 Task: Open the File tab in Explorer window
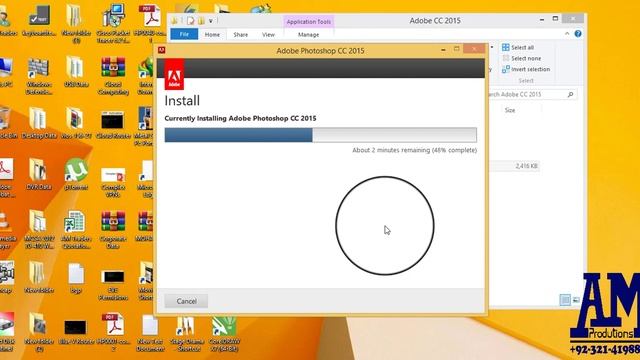tap(184, 34)
